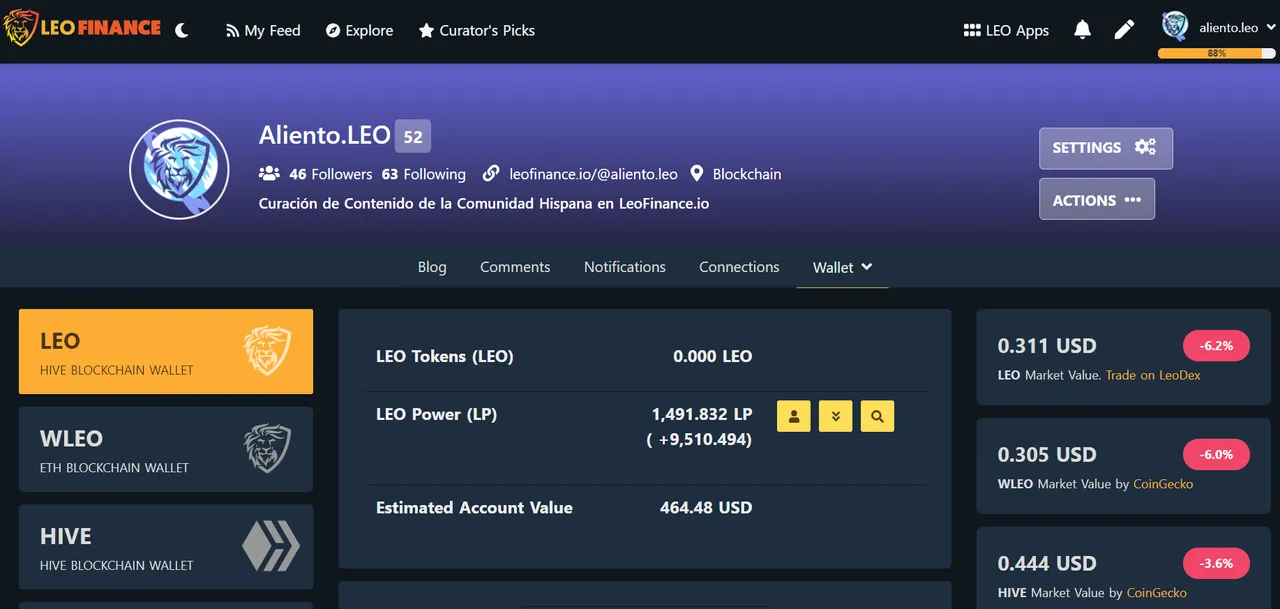Viewport: 1280px width, 609px height.
Task: Open My Feed
Action: [x=263, y=30]
